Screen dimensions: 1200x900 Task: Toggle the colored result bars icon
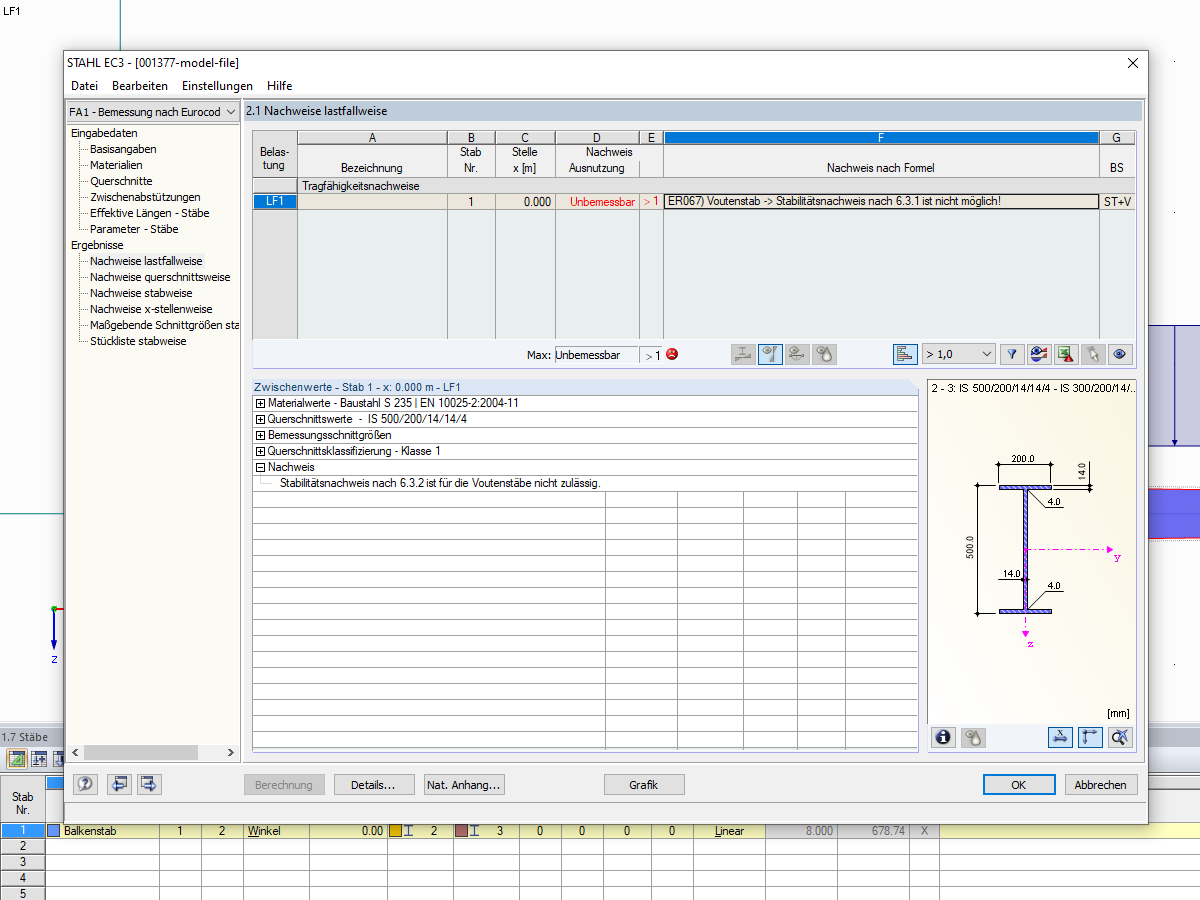coord(905,354)
